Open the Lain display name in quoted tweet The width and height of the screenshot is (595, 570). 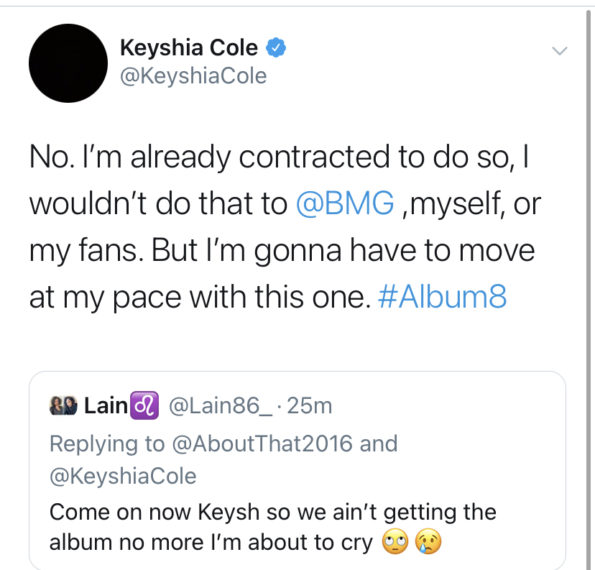click(x=106, y=406)
